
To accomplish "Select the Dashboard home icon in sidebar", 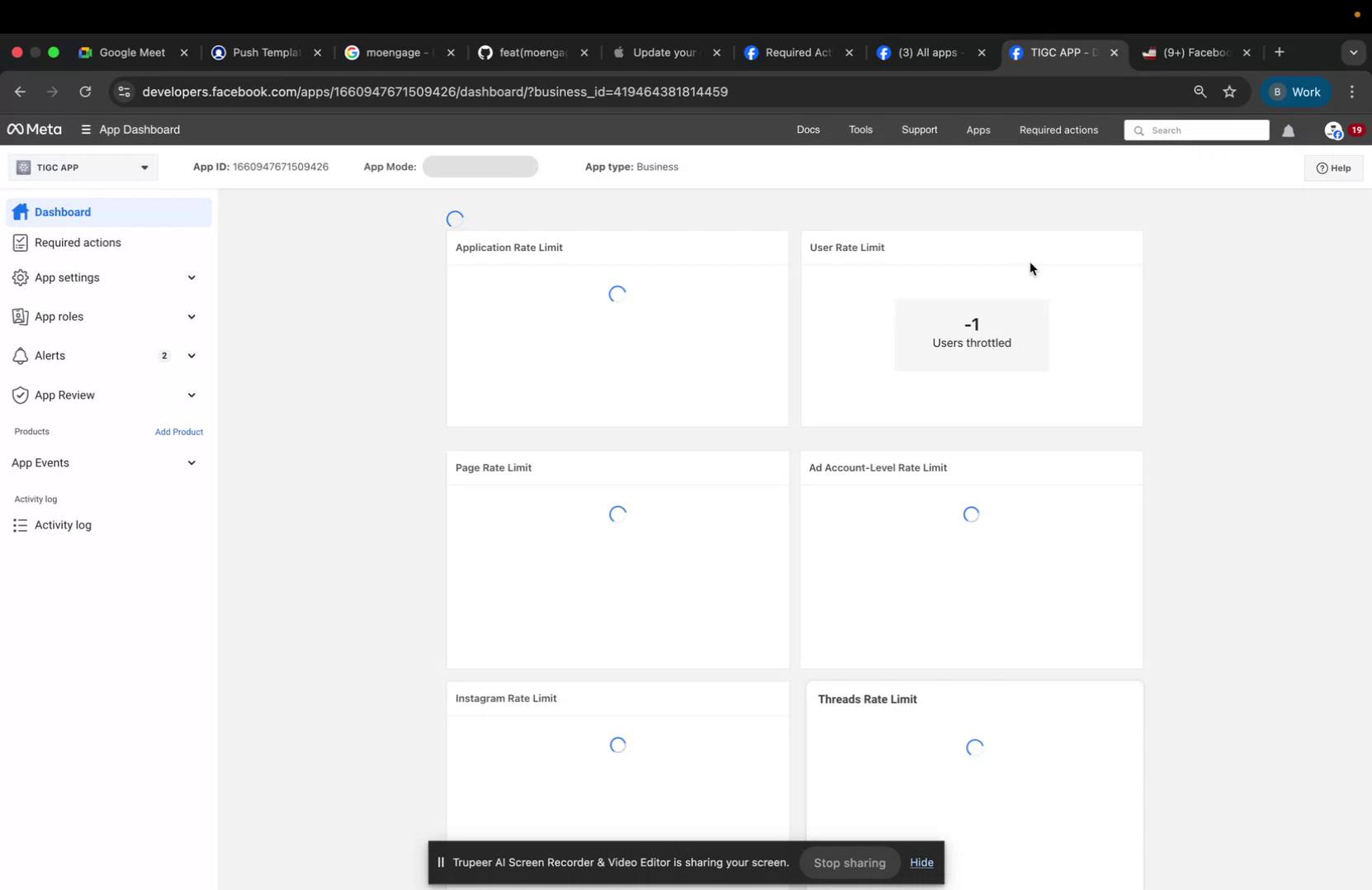I will click(x=21, y=212).
